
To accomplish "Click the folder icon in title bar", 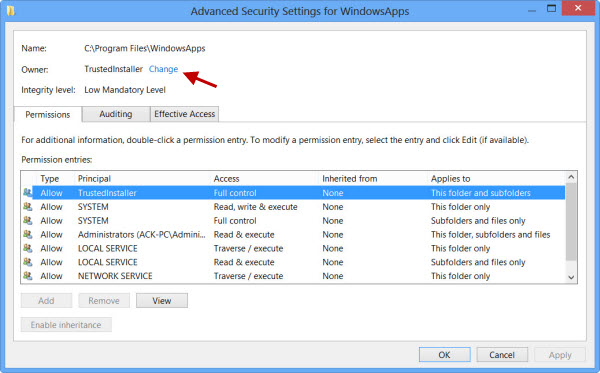I will (11, 11).
